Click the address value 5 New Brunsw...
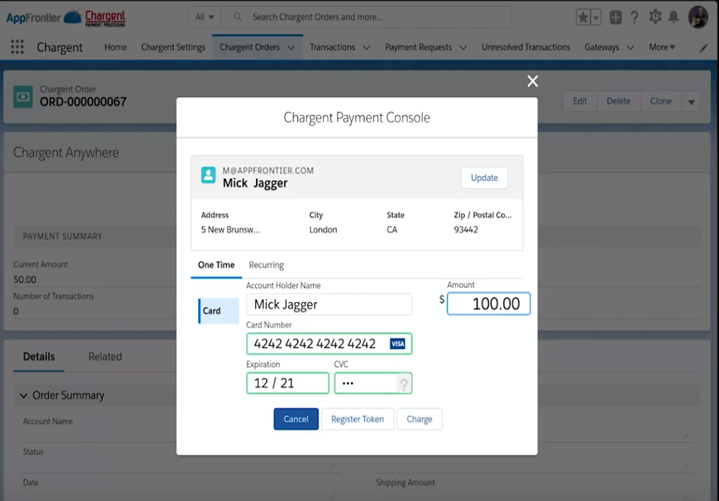This screenshot has width=719, height=501. pos(230,230)
